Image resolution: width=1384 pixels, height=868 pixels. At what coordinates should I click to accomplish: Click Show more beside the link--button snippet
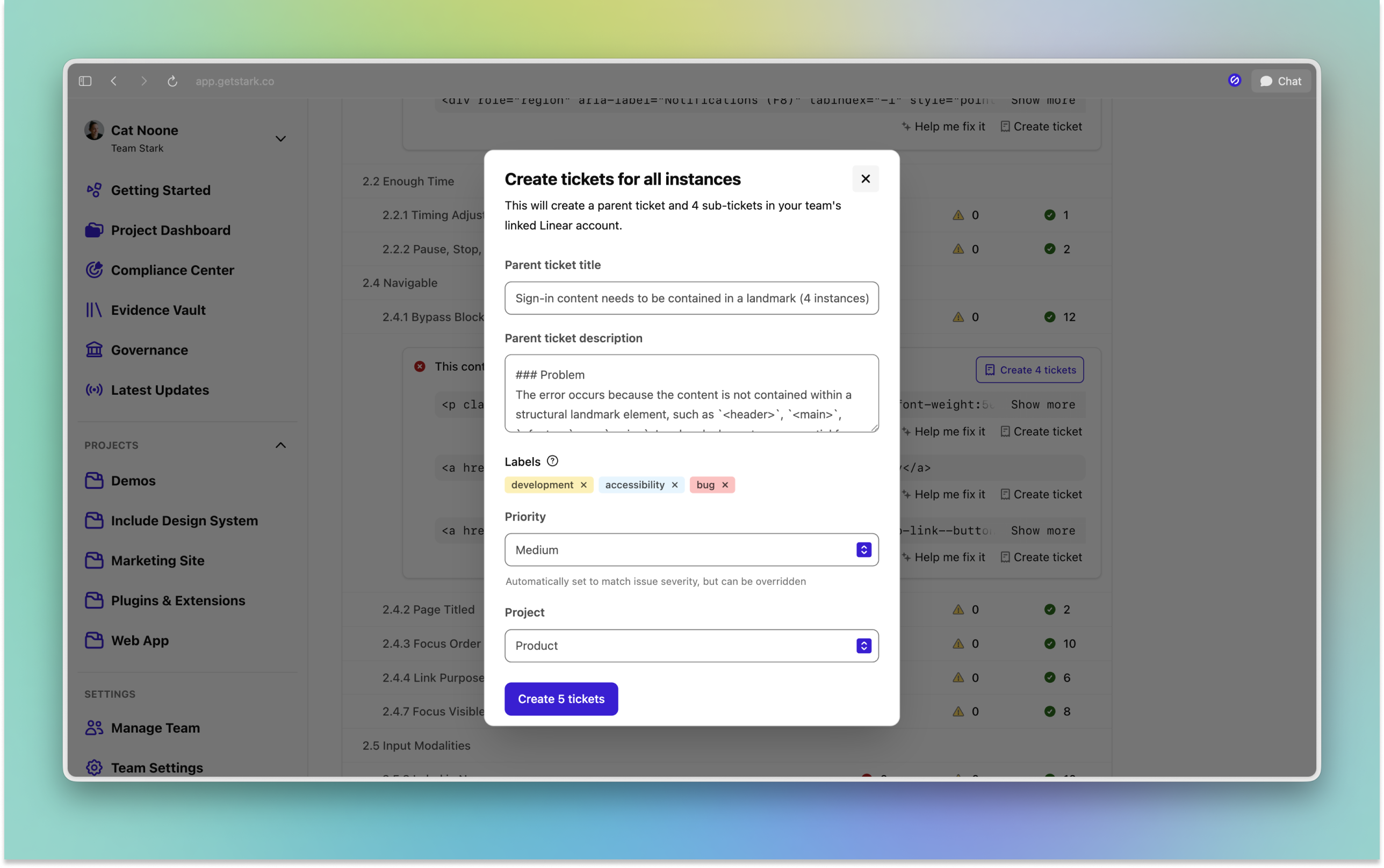click(x=1042, y=531)
